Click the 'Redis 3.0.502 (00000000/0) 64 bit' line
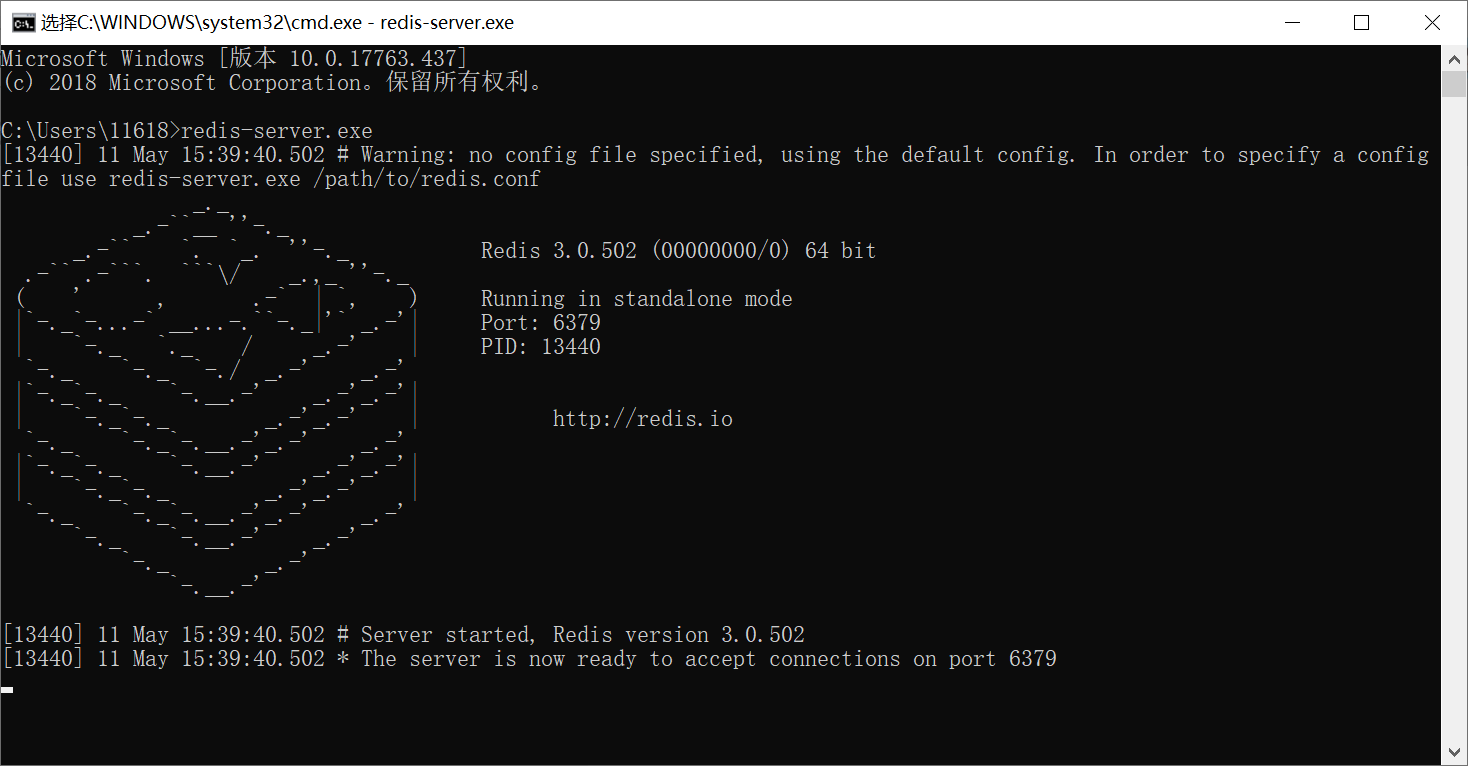 (x=678, y=251)
